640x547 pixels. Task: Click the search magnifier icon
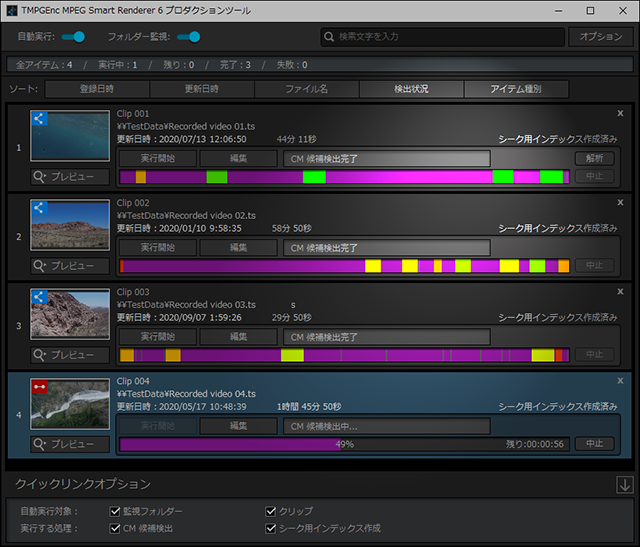329,37
